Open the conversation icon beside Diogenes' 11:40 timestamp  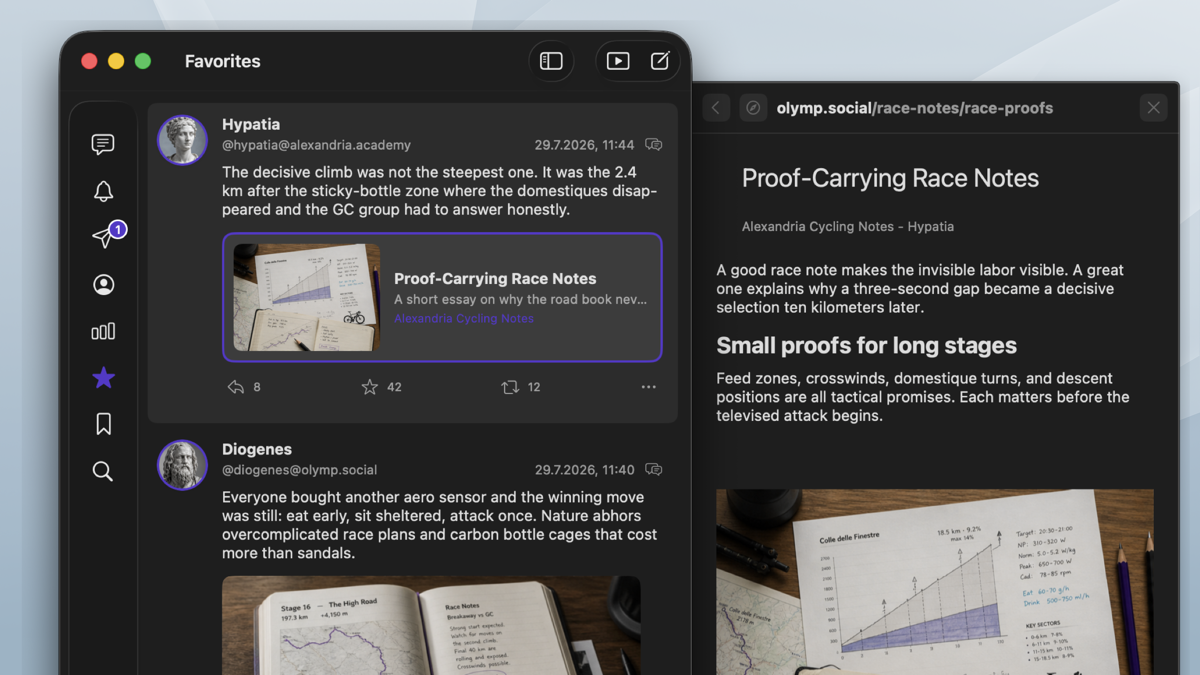pyautogui.click(x=654, y=470)
